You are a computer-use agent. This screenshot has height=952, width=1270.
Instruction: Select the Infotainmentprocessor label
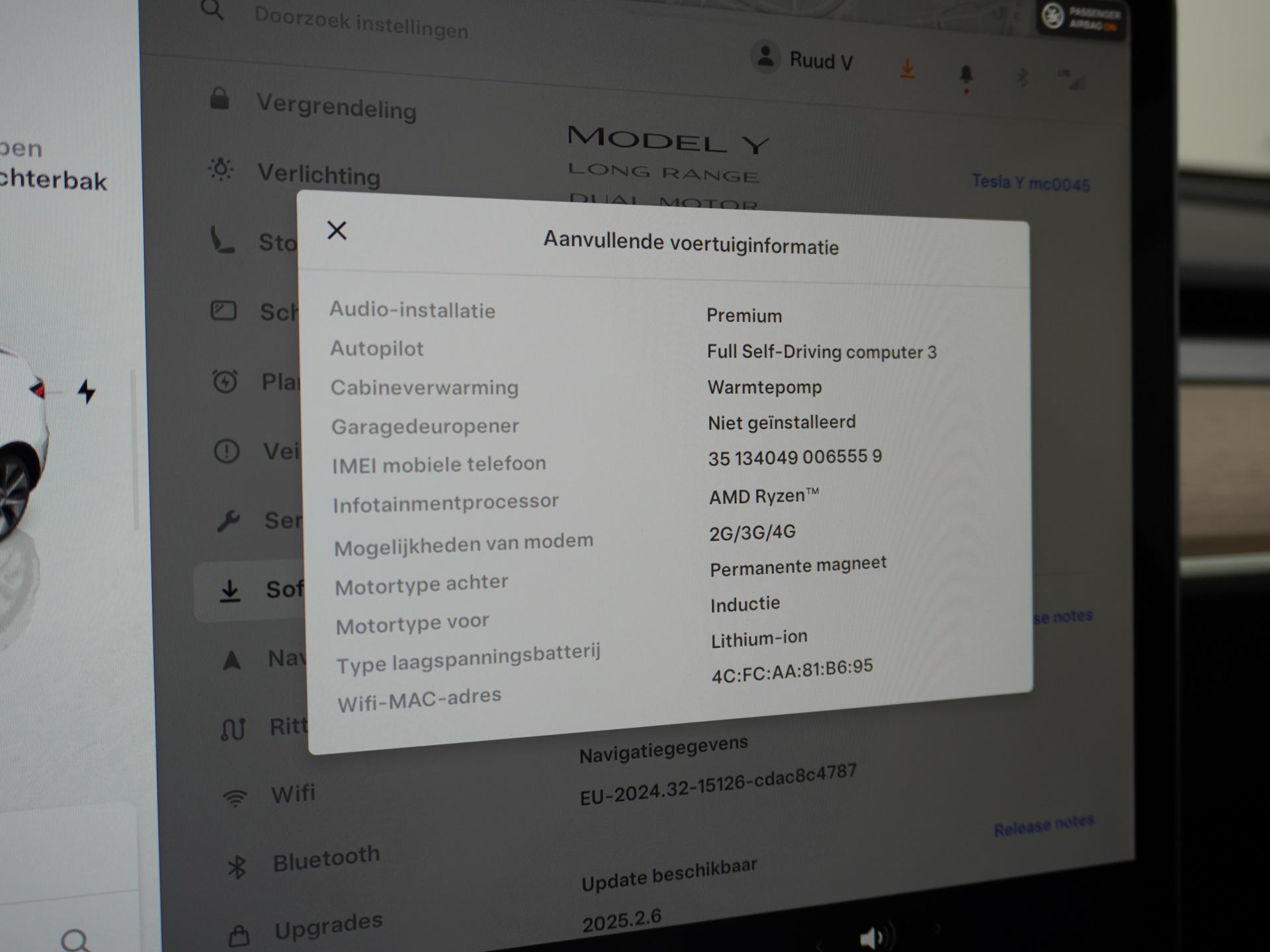[446, 504]
